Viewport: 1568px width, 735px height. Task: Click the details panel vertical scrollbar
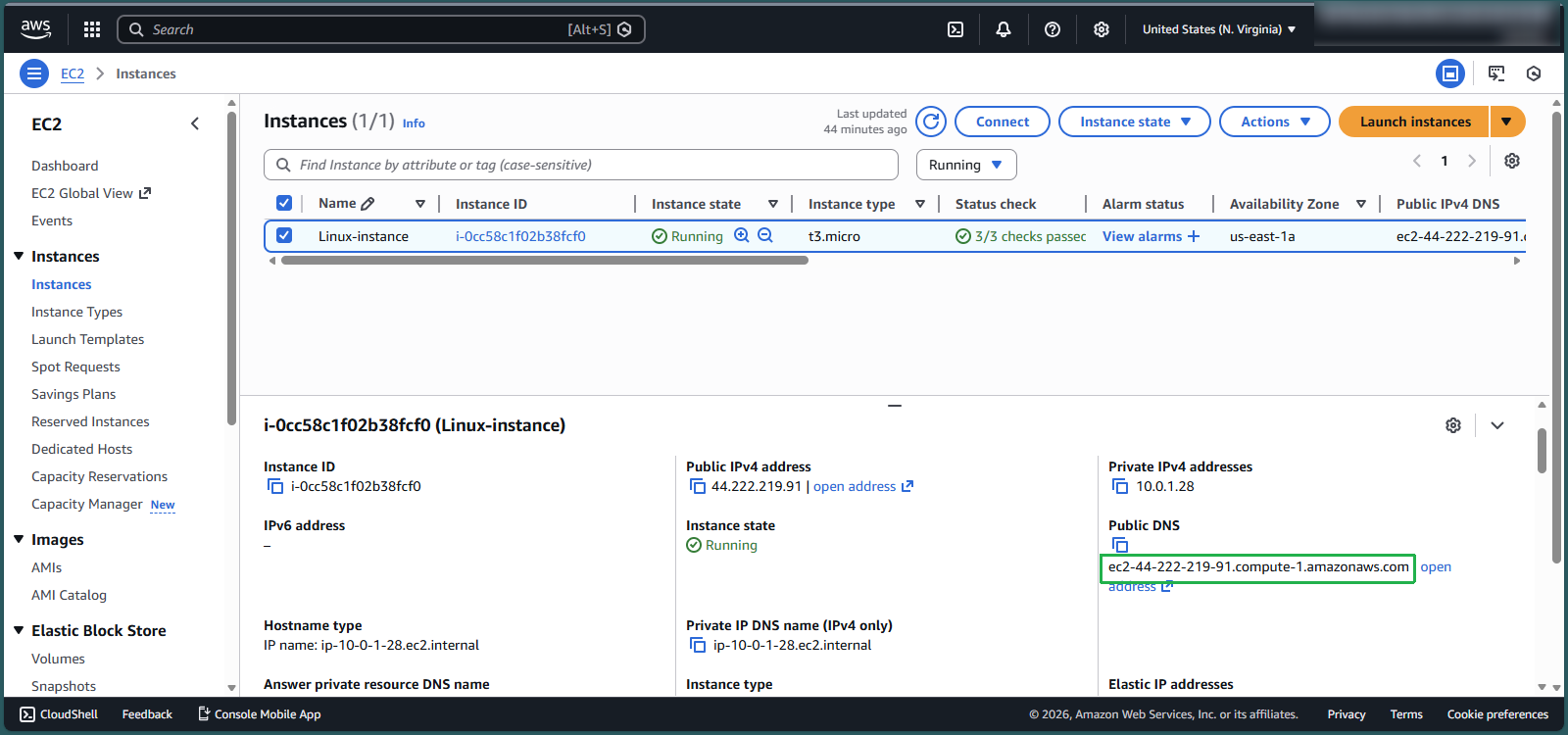[1542, 451]
